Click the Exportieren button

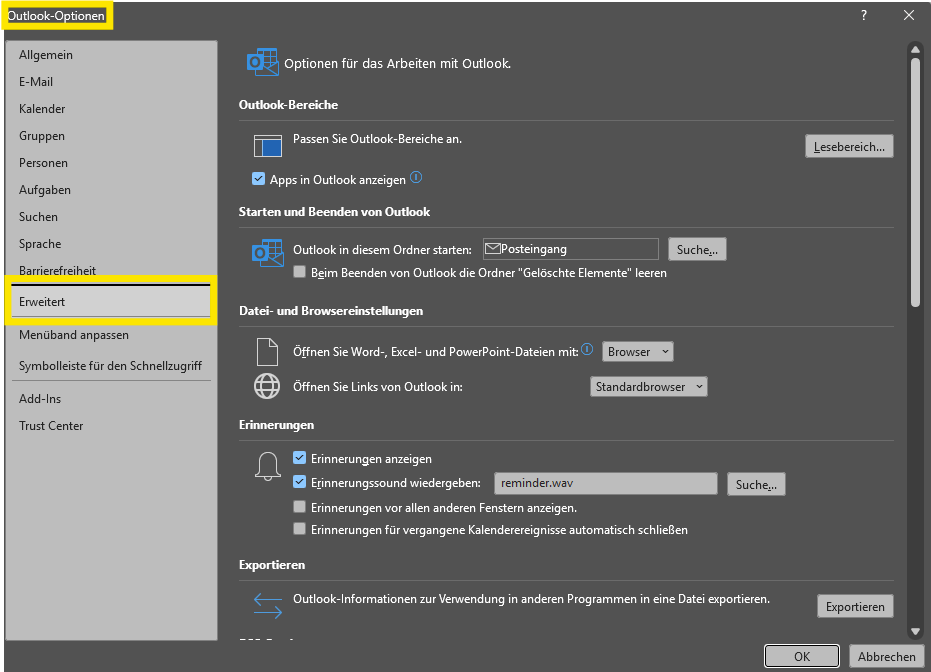(855, 606)
